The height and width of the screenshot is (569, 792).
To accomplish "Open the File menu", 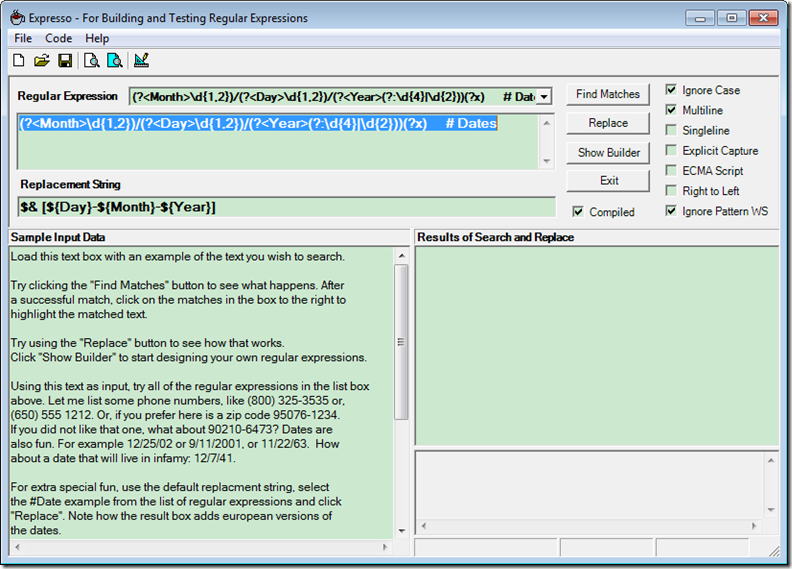I will pos(23,38).
